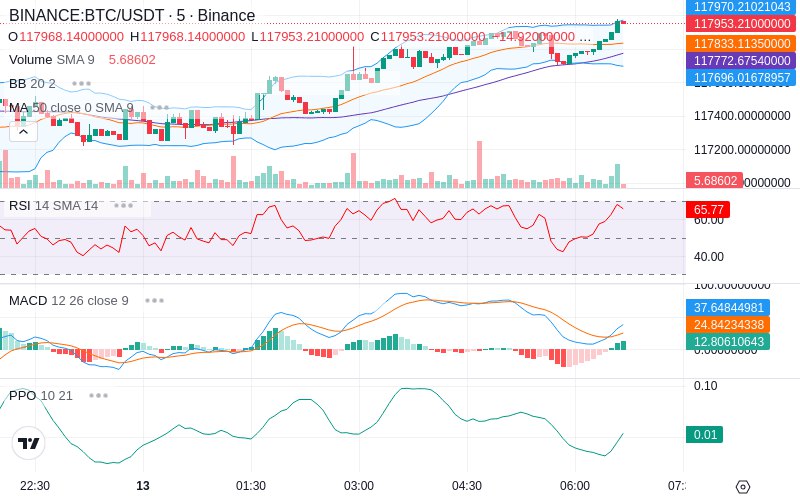
Task: Open more options for MACD indicator
Action: (x=154, y=301)
